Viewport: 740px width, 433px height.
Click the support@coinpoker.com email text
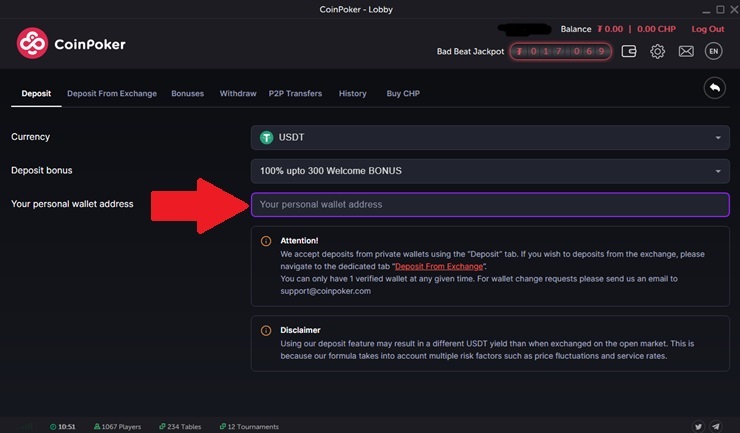coord(326,291)
